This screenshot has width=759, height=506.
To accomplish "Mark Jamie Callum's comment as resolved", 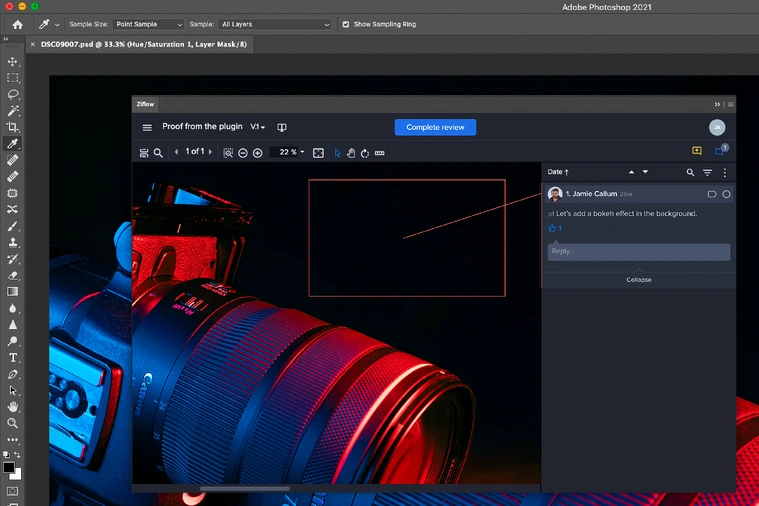I will [x=726, y=194].
